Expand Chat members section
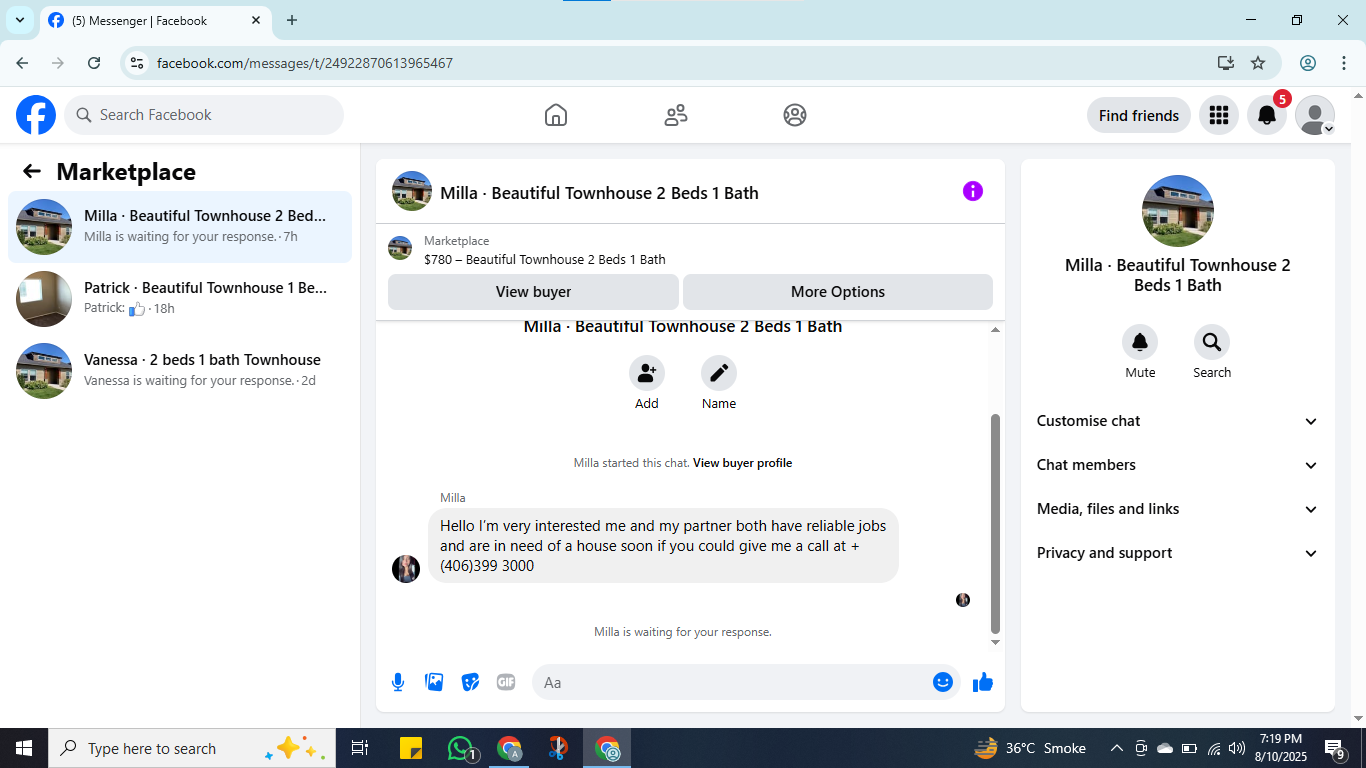The height and width of the screenshot is (768, 1366). (1178, 465)
